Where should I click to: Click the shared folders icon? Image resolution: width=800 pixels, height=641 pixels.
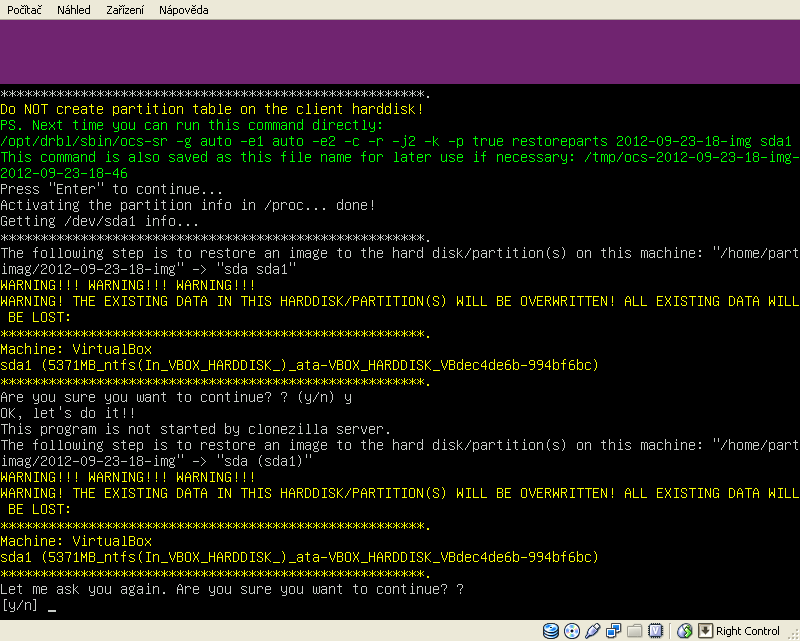coord(634,631)
